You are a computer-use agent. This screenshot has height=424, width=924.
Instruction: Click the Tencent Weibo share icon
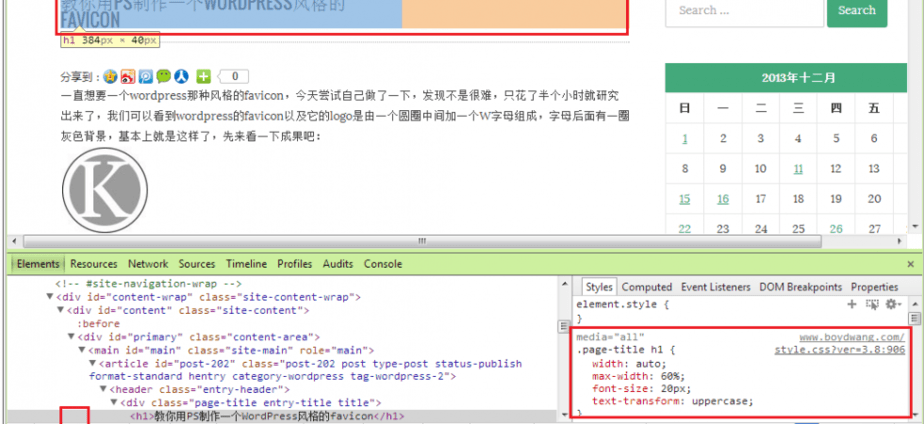[x=146, y=76]
